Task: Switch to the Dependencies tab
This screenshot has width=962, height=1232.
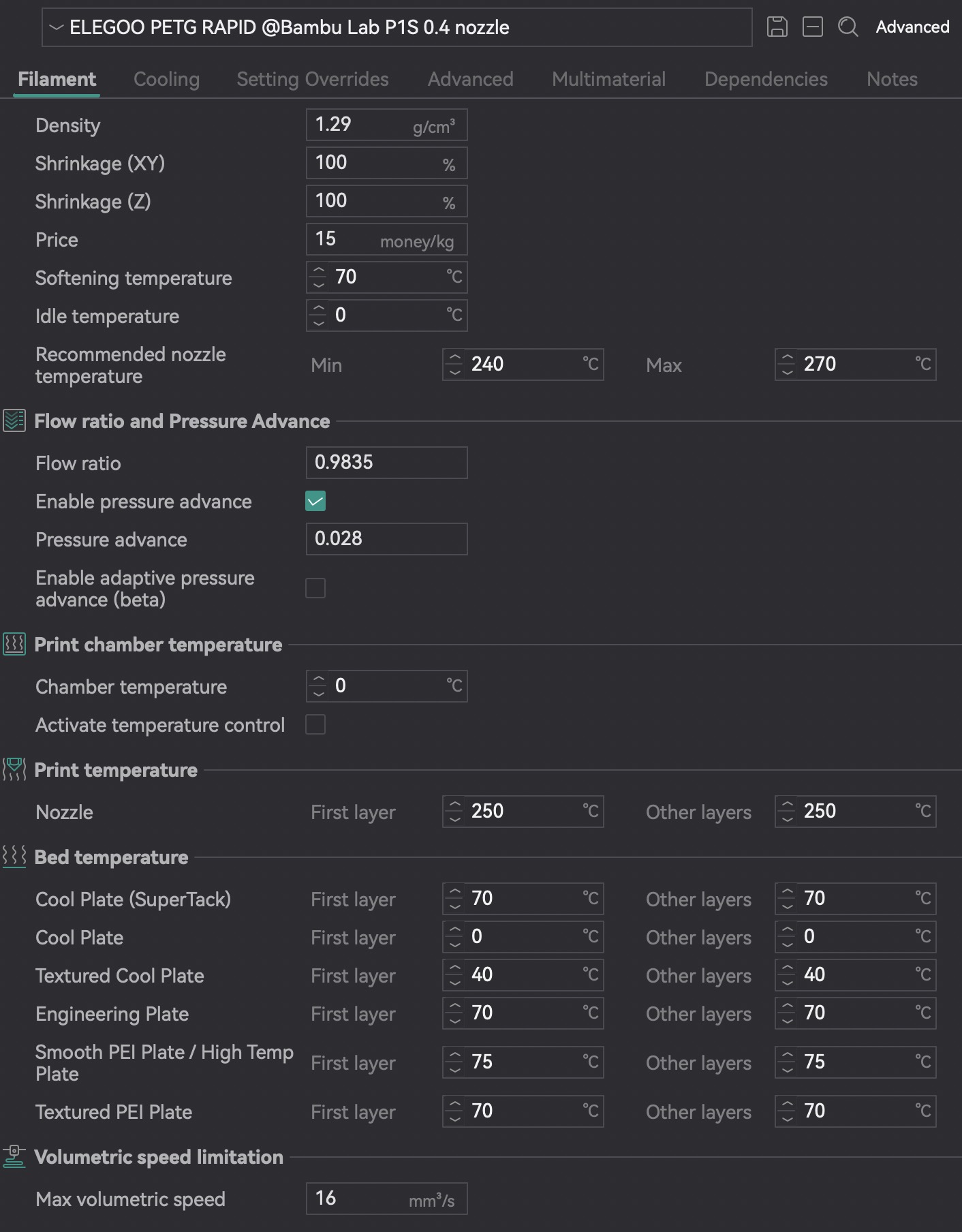Action: tap(766, 79)
